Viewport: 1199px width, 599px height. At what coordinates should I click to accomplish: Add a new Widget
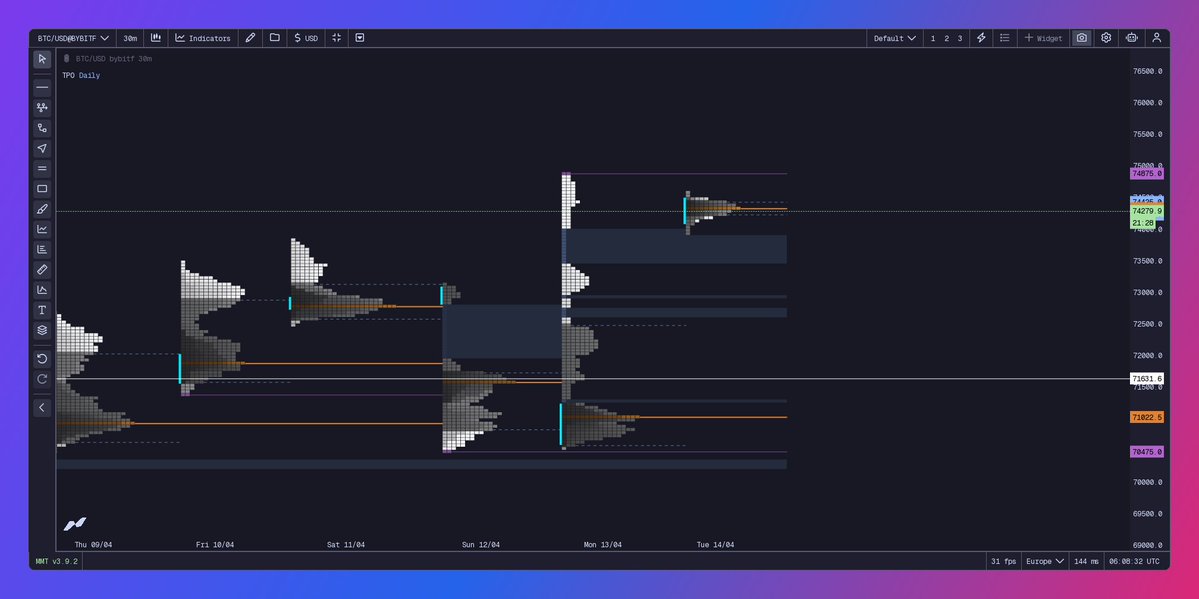pyautogui.click(x=1043, y=38)
